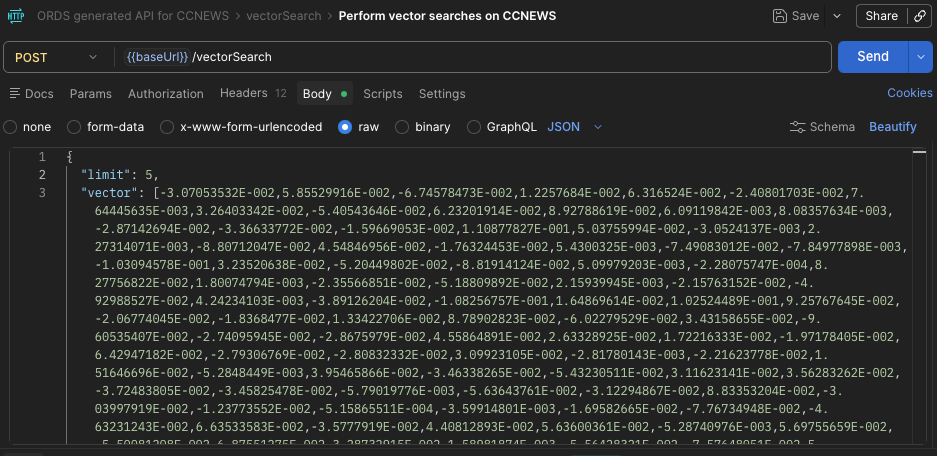
Task: Choose x-www-form-urlencoded body type
Action: [x=166, y=127]
